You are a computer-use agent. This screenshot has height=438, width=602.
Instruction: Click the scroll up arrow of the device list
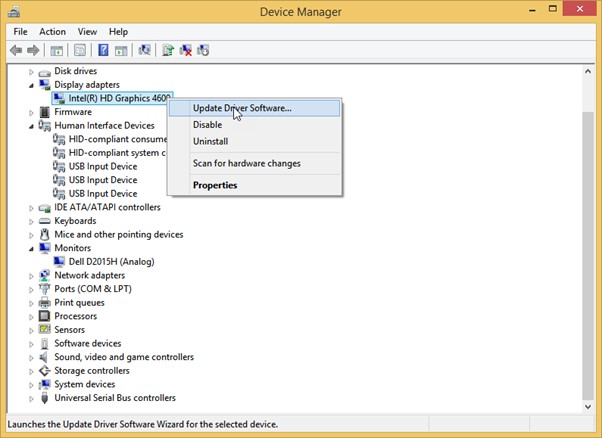(x=588, y=71)
